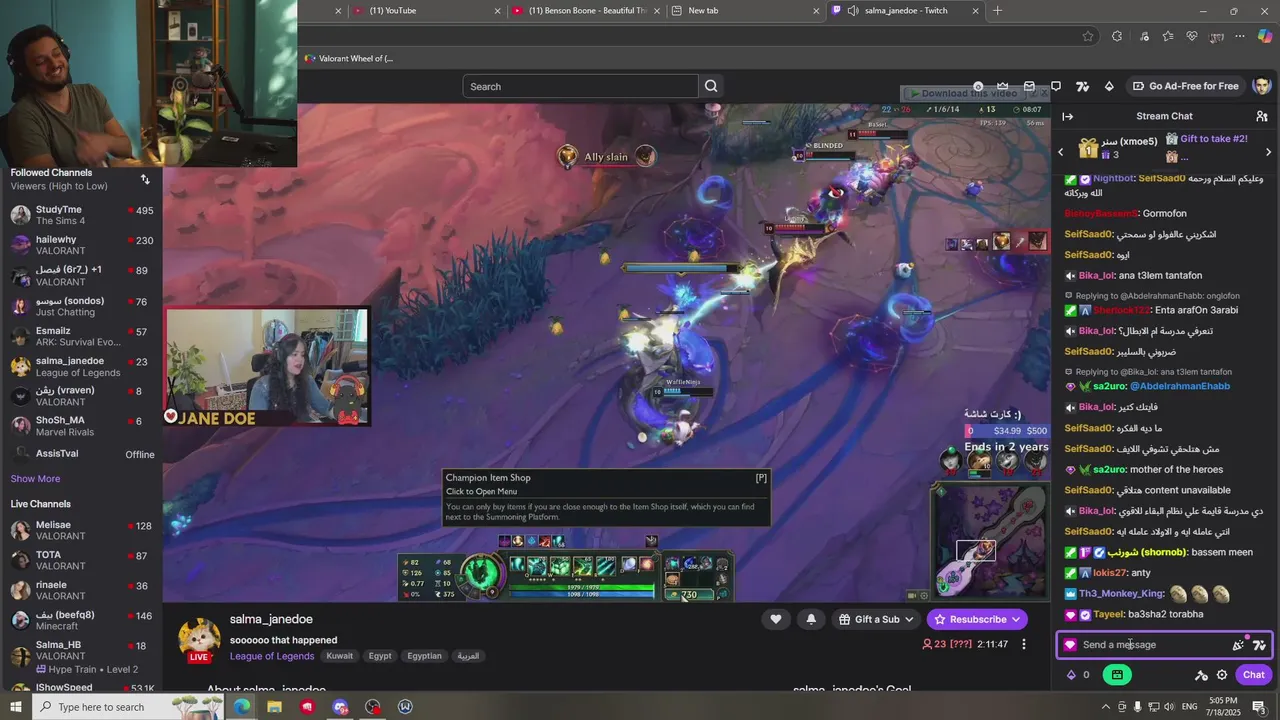The height and width of the screenshot is (720, 1280).
Task: Open the user profile avatar menu
Action: (1262, 86)
